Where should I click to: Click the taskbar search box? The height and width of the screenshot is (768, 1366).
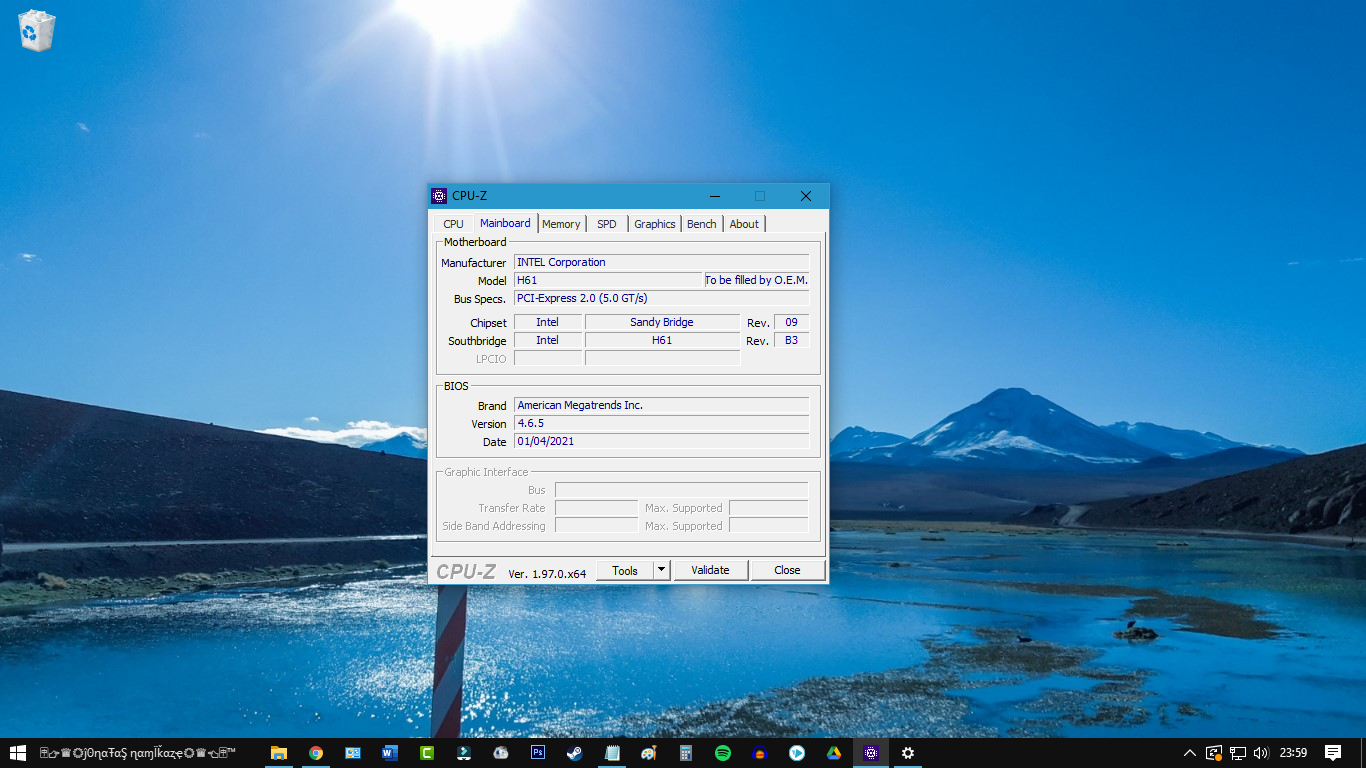(x=137, y=753)
